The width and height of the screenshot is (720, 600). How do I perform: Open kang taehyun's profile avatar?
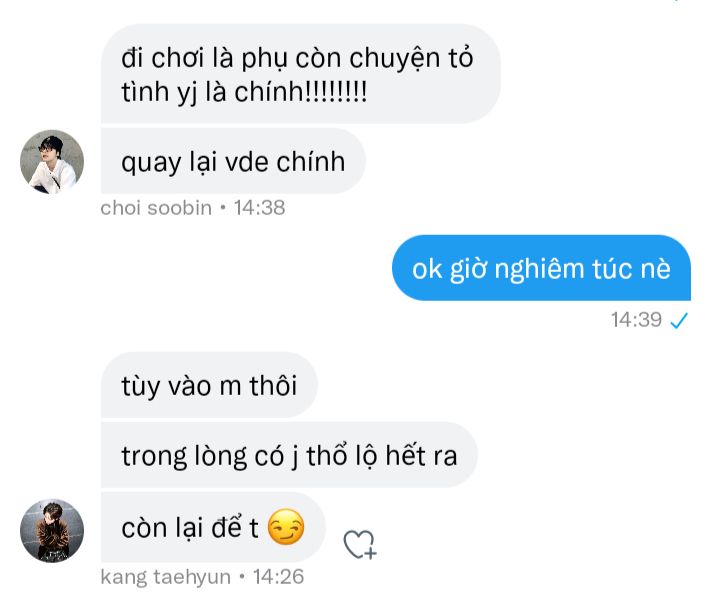[x=52, y=531]
